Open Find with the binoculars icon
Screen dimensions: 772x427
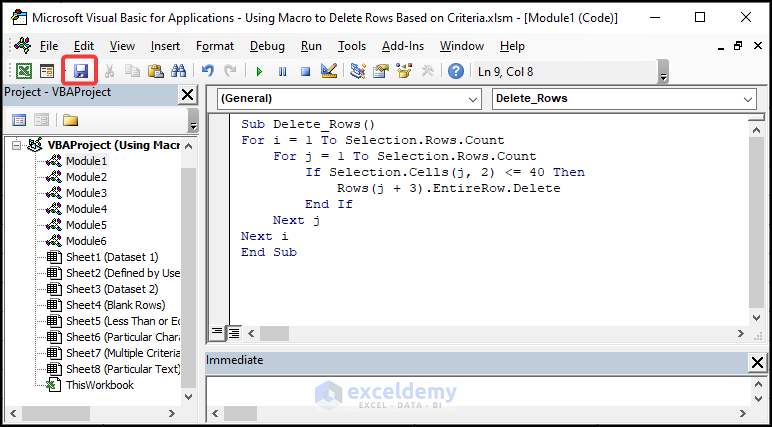pyautogui.click(x=178, y=71)
